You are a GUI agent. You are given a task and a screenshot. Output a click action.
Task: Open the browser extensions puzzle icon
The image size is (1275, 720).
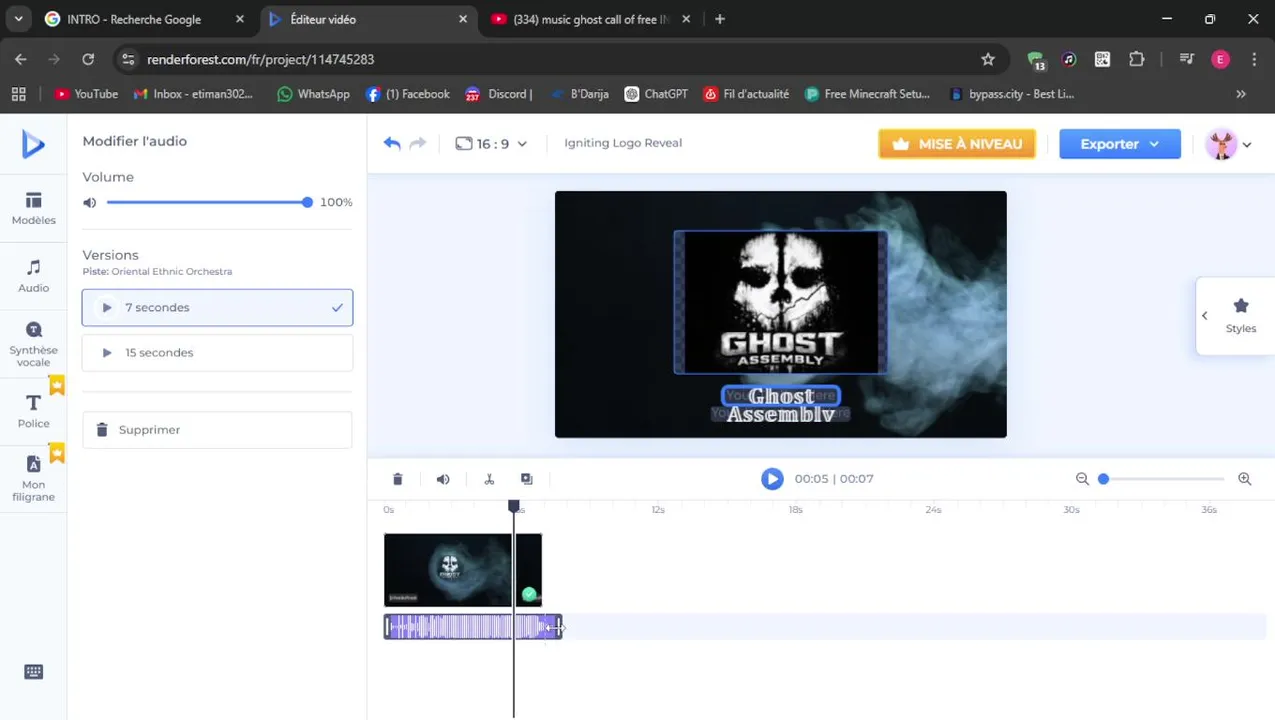click(1137, 59)
